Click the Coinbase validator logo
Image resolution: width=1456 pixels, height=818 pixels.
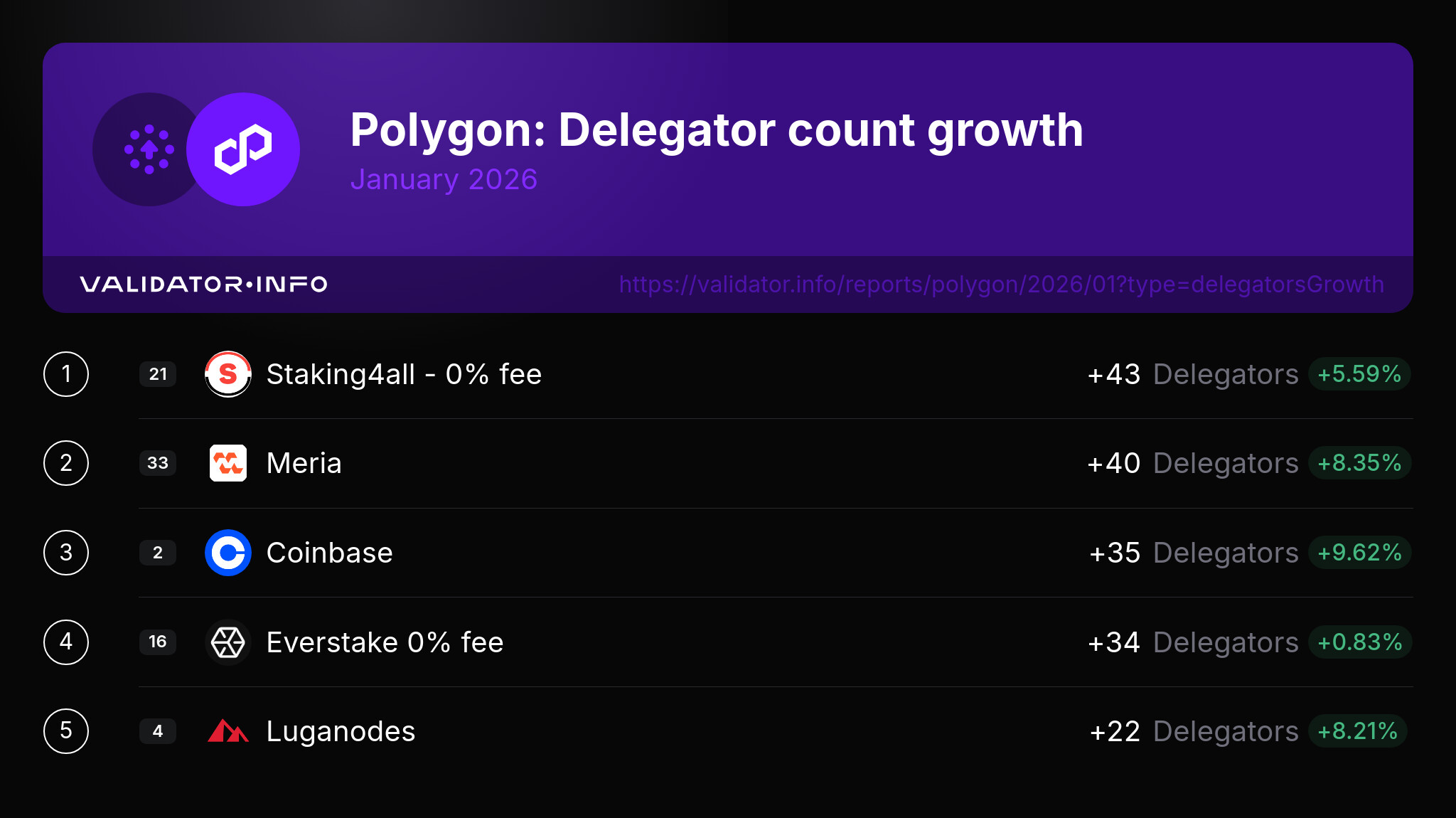coord(227,553)
